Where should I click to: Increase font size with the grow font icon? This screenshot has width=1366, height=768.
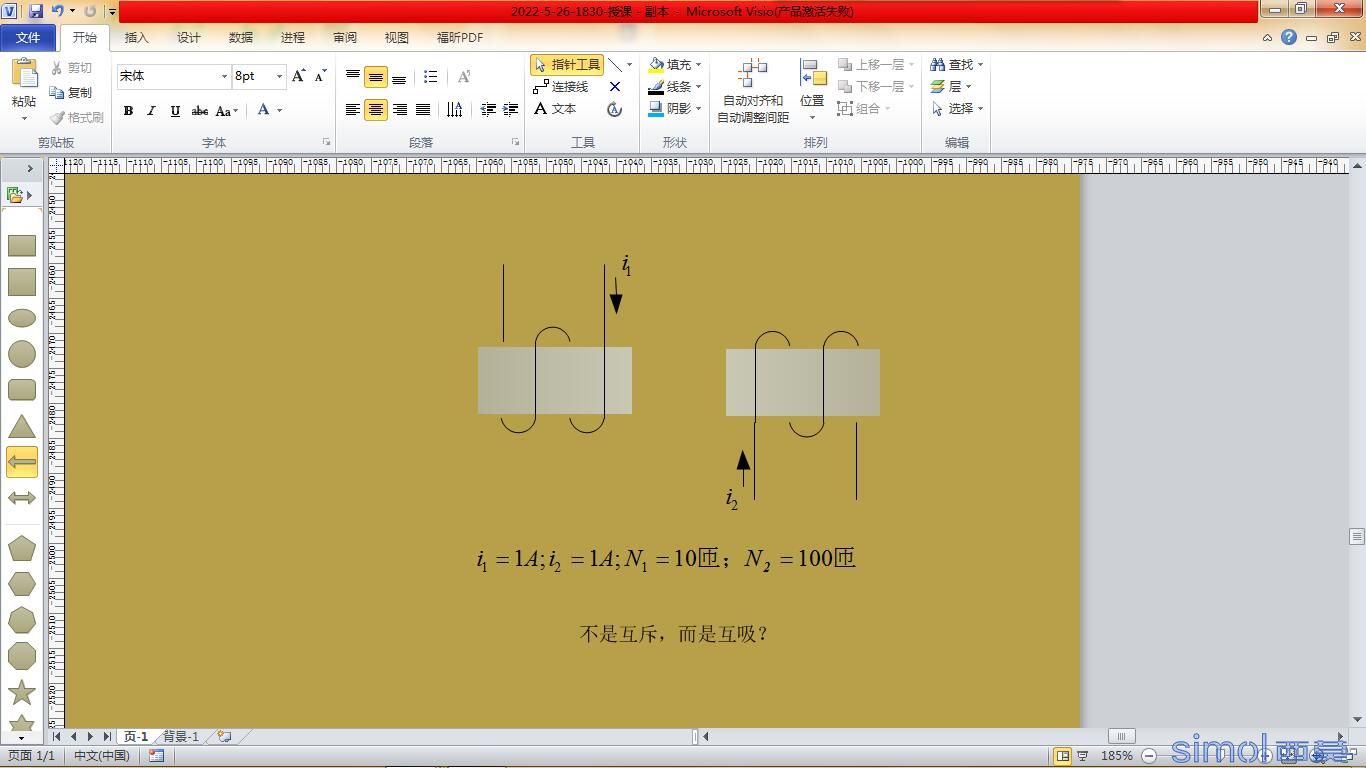click(x=298, y=76)
